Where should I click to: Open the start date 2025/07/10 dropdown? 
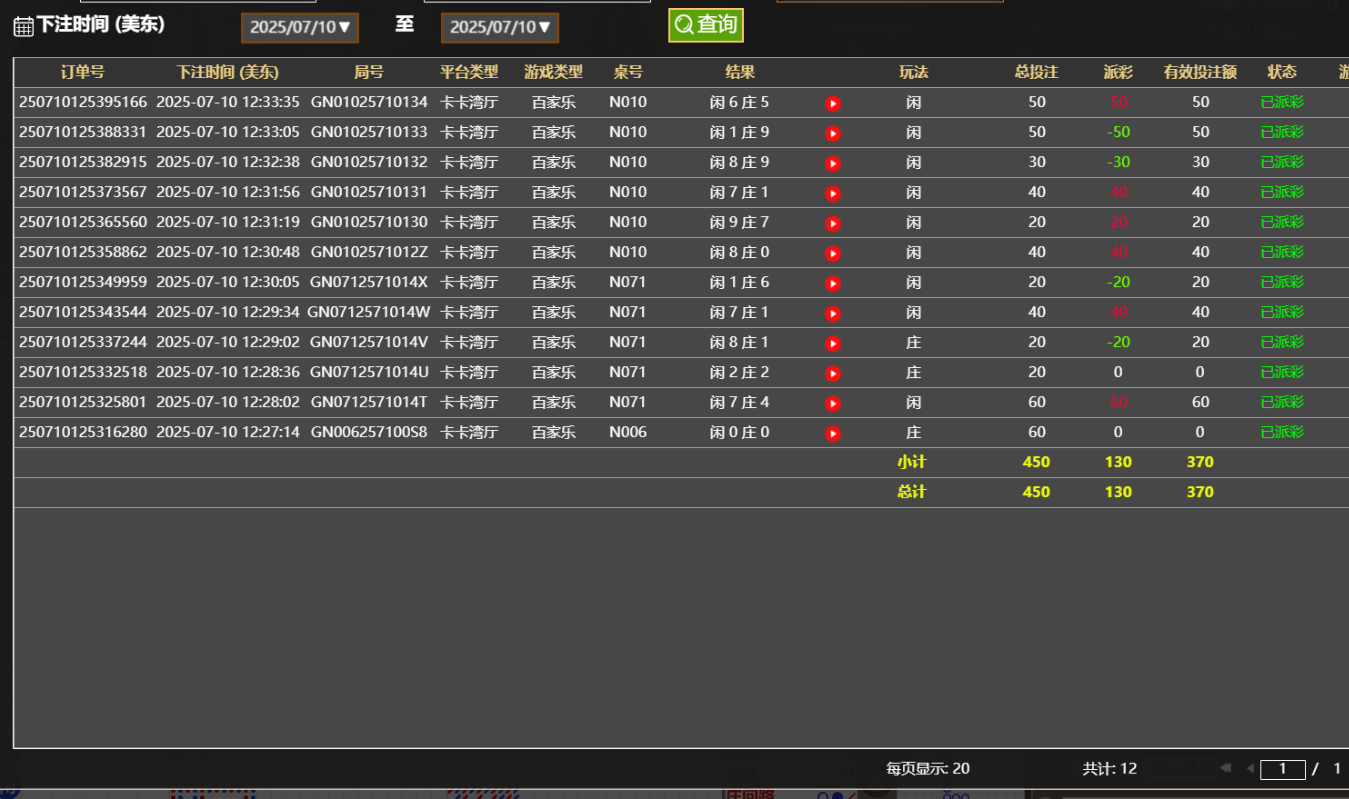pyautogui.click(x=300, y=28)
